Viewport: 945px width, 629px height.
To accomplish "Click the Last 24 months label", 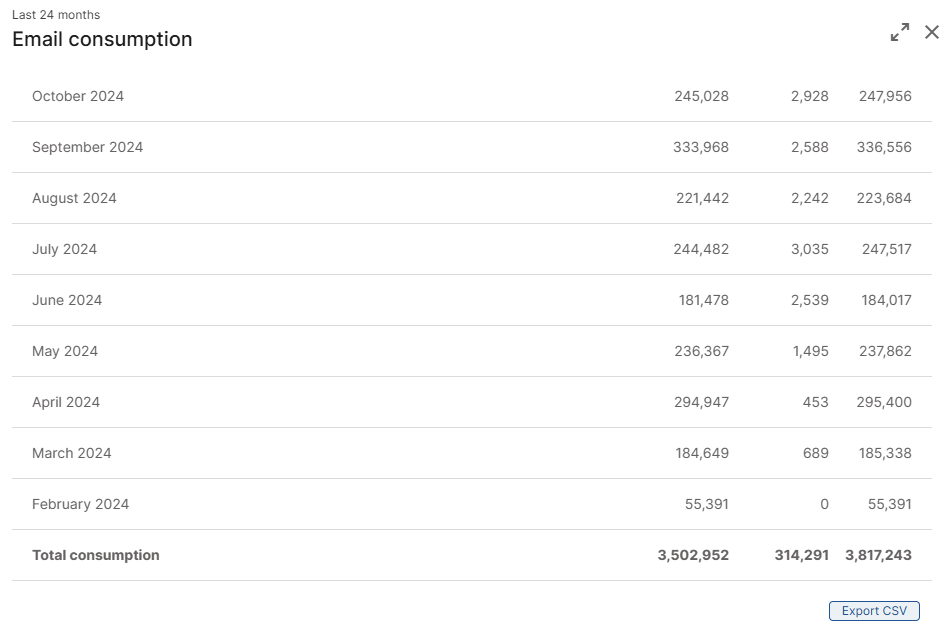I will pyautogui.click(x=56, y=14).
